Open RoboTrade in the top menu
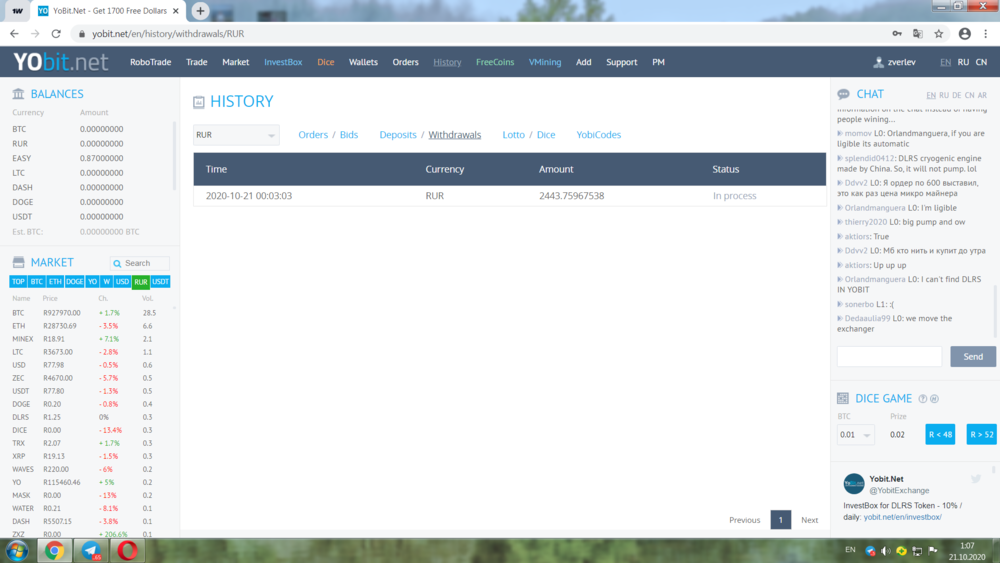Viewport: 1000px width, 563px height. click(151, 62)
